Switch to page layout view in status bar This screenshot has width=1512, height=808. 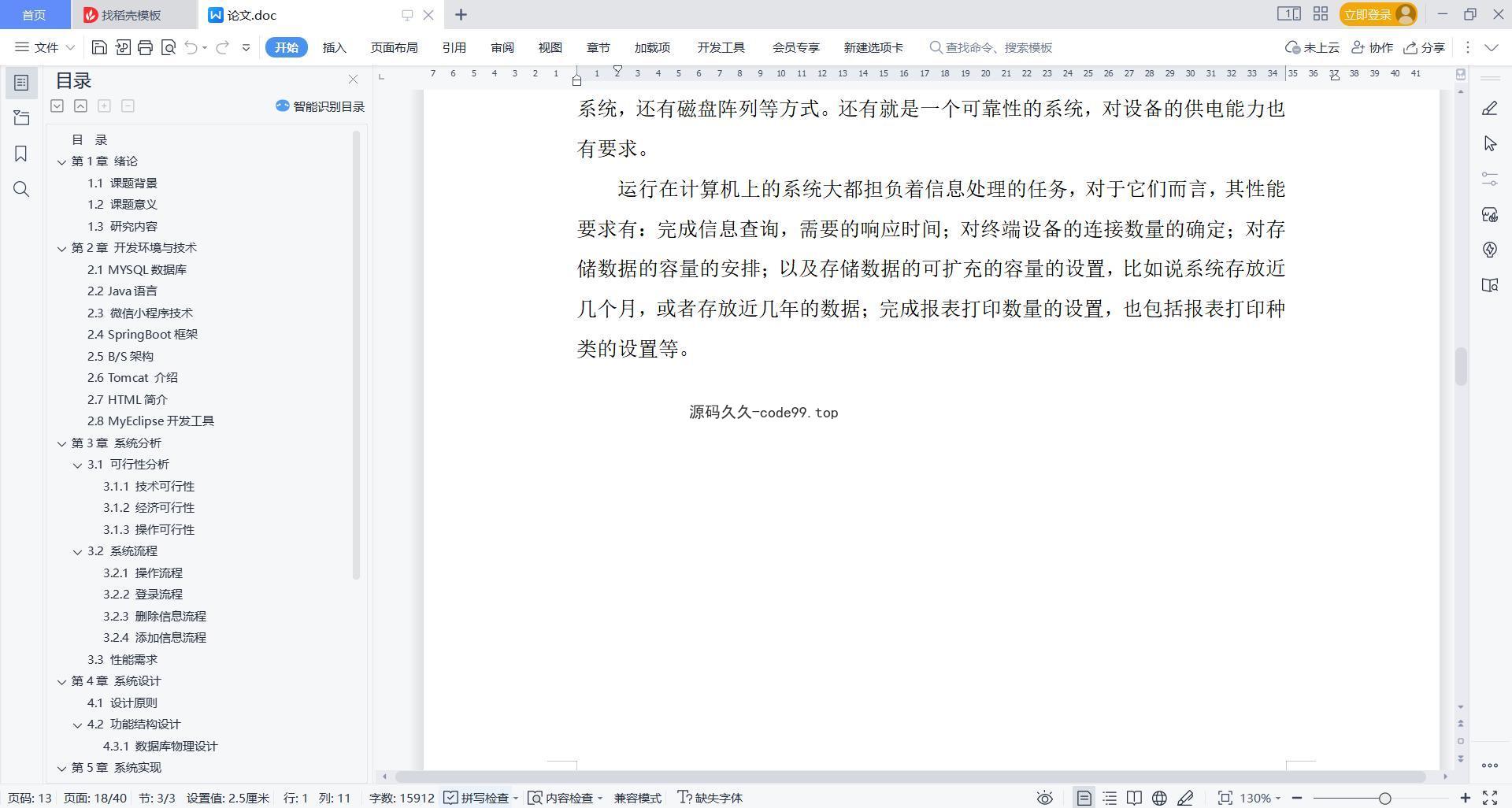pyautogui.click(x=1084, y=798)
